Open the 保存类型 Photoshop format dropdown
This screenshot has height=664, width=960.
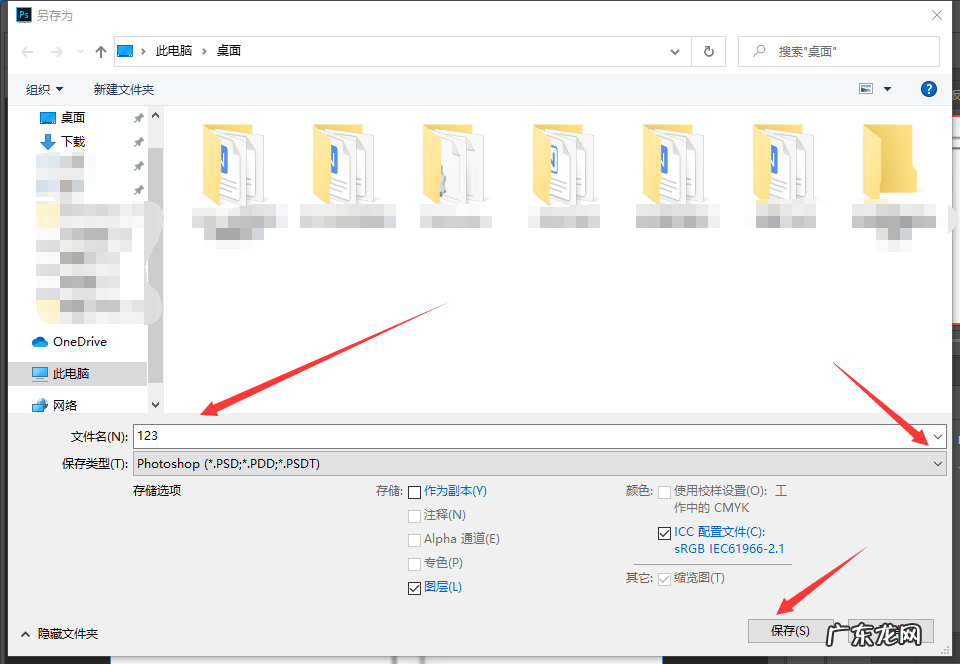pyautogui.click(x=539, y=464)
